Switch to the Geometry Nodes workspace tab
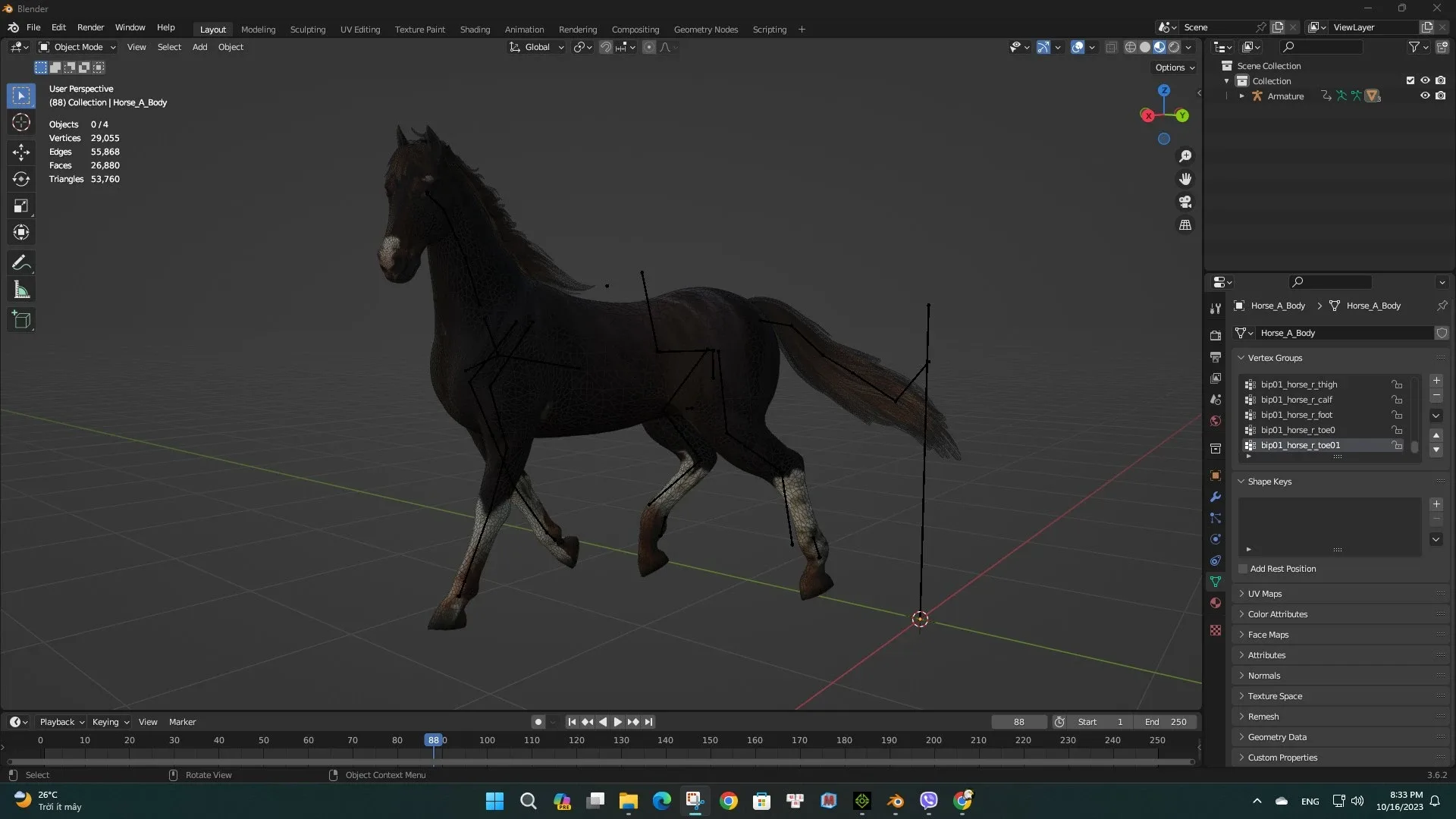This screenshot has width=1456, height=819. [x=705, y=30]
